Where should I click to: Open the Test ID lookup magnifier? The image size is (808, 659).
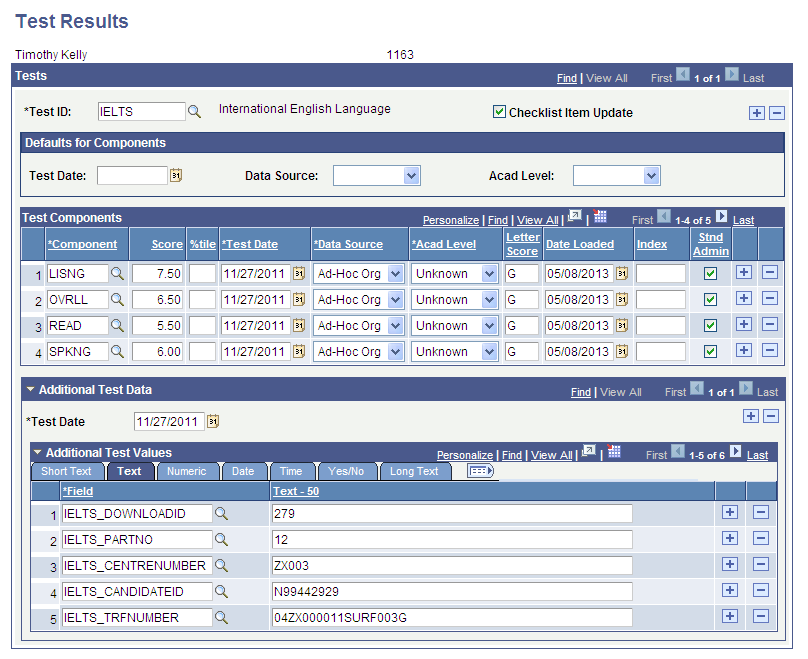click(194, 111)
